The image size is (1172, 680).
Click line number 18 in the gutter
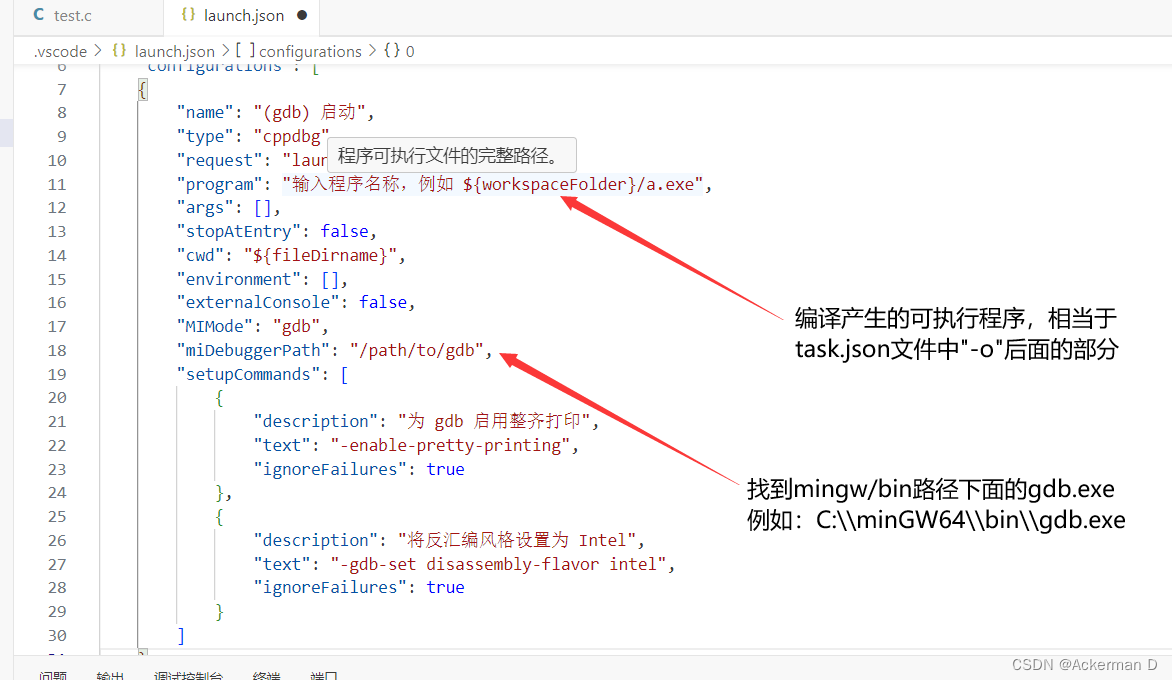pyautogui.click(x=57, y=349)
